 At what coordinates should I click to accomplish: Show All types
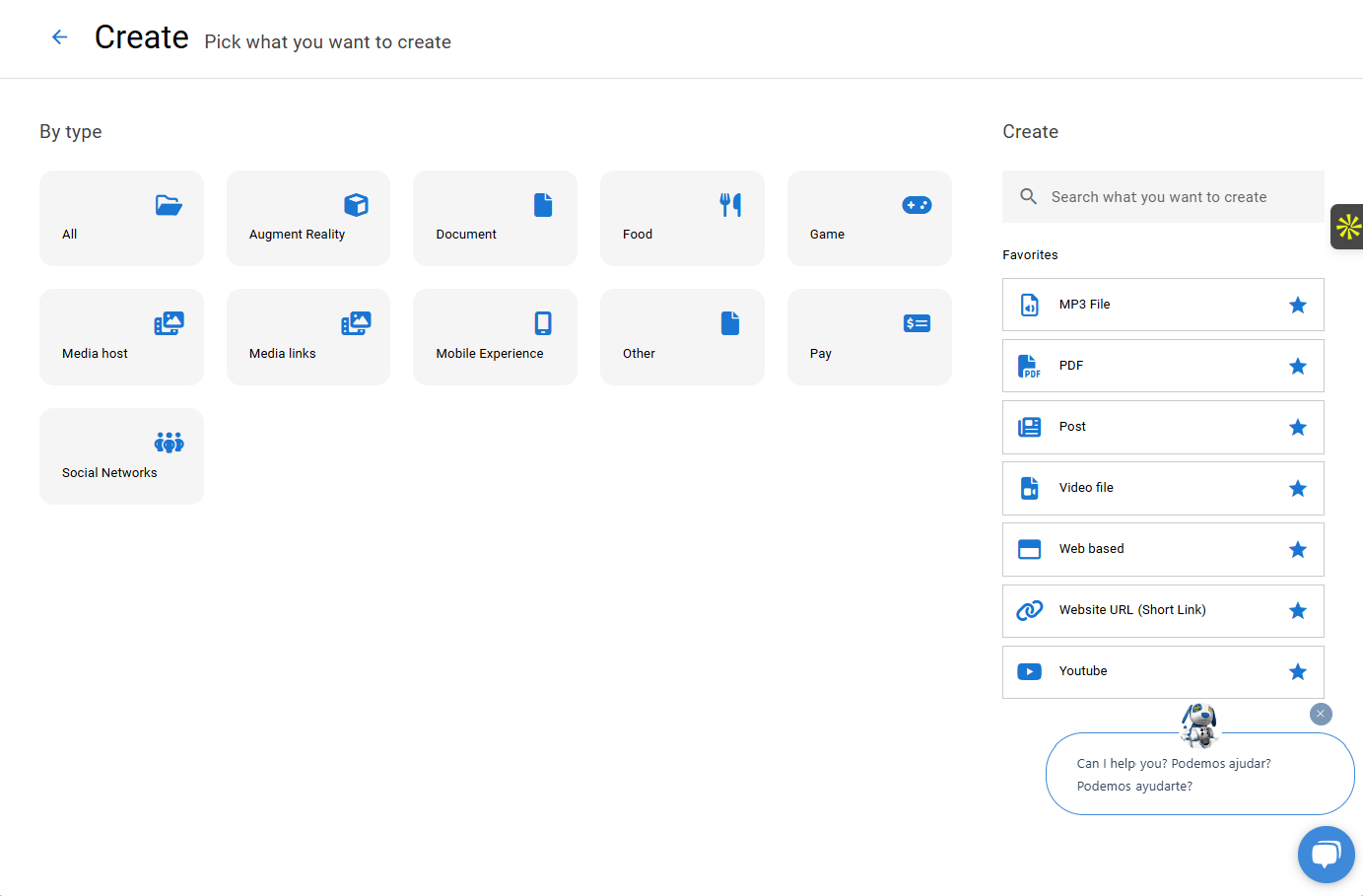pyautogui.click(x=121, y=218)
